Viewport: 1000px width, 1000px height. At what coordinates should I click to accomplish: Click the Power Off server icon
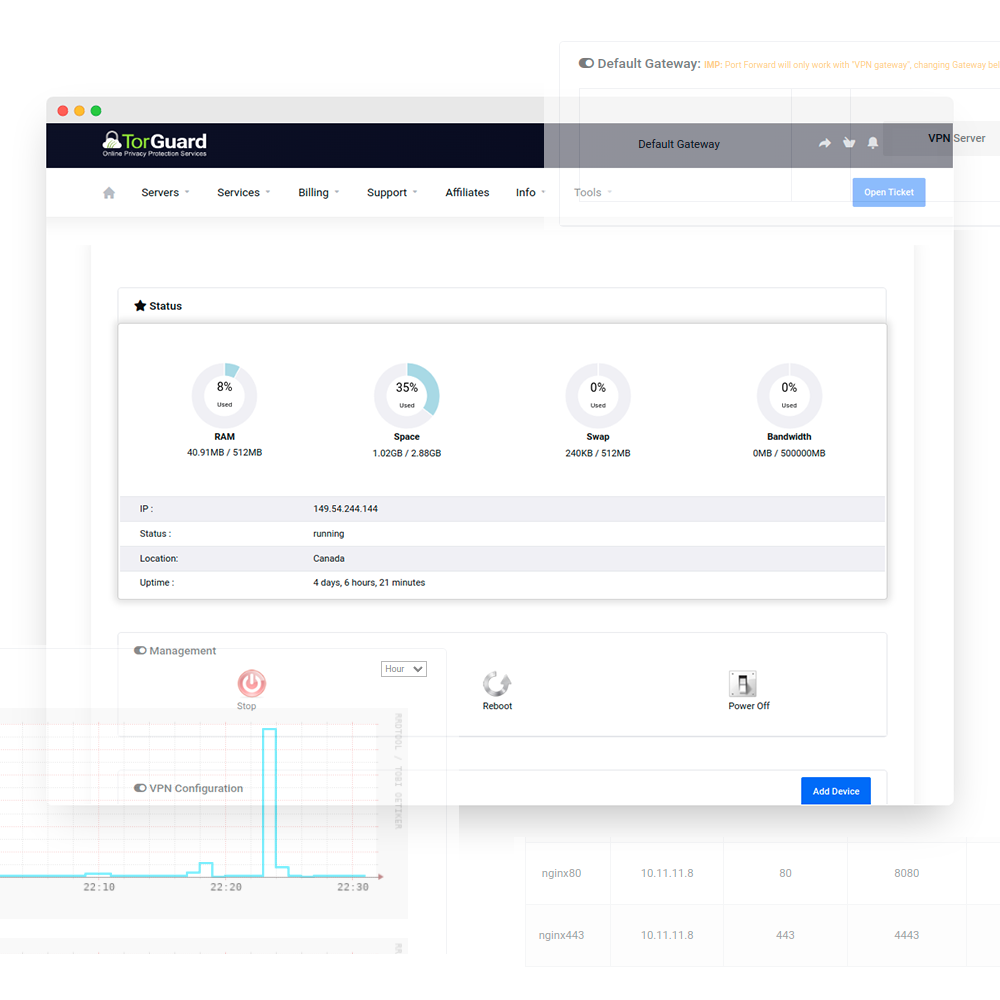(x=742, y=684)
